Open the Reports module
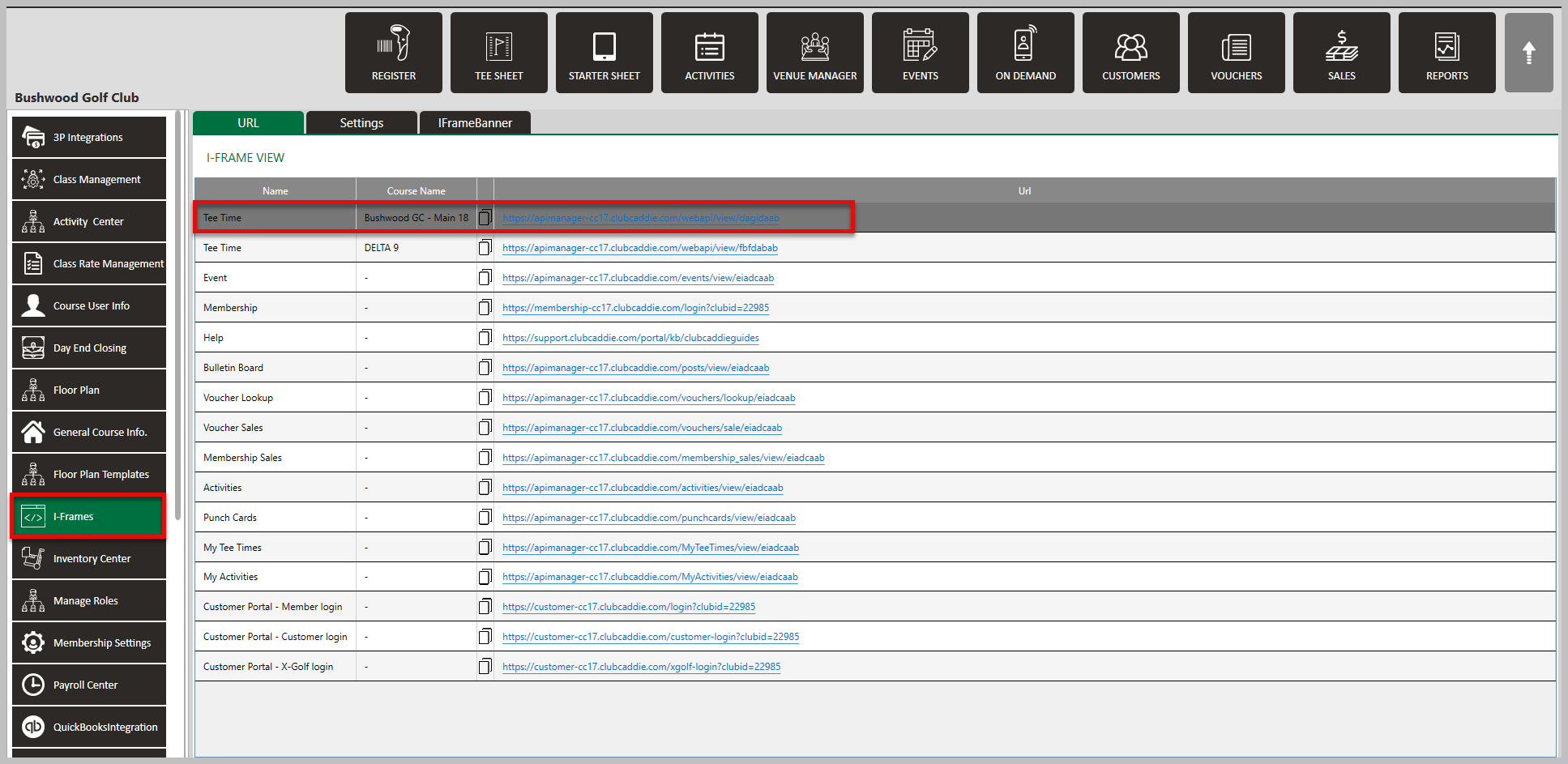 1447,53
